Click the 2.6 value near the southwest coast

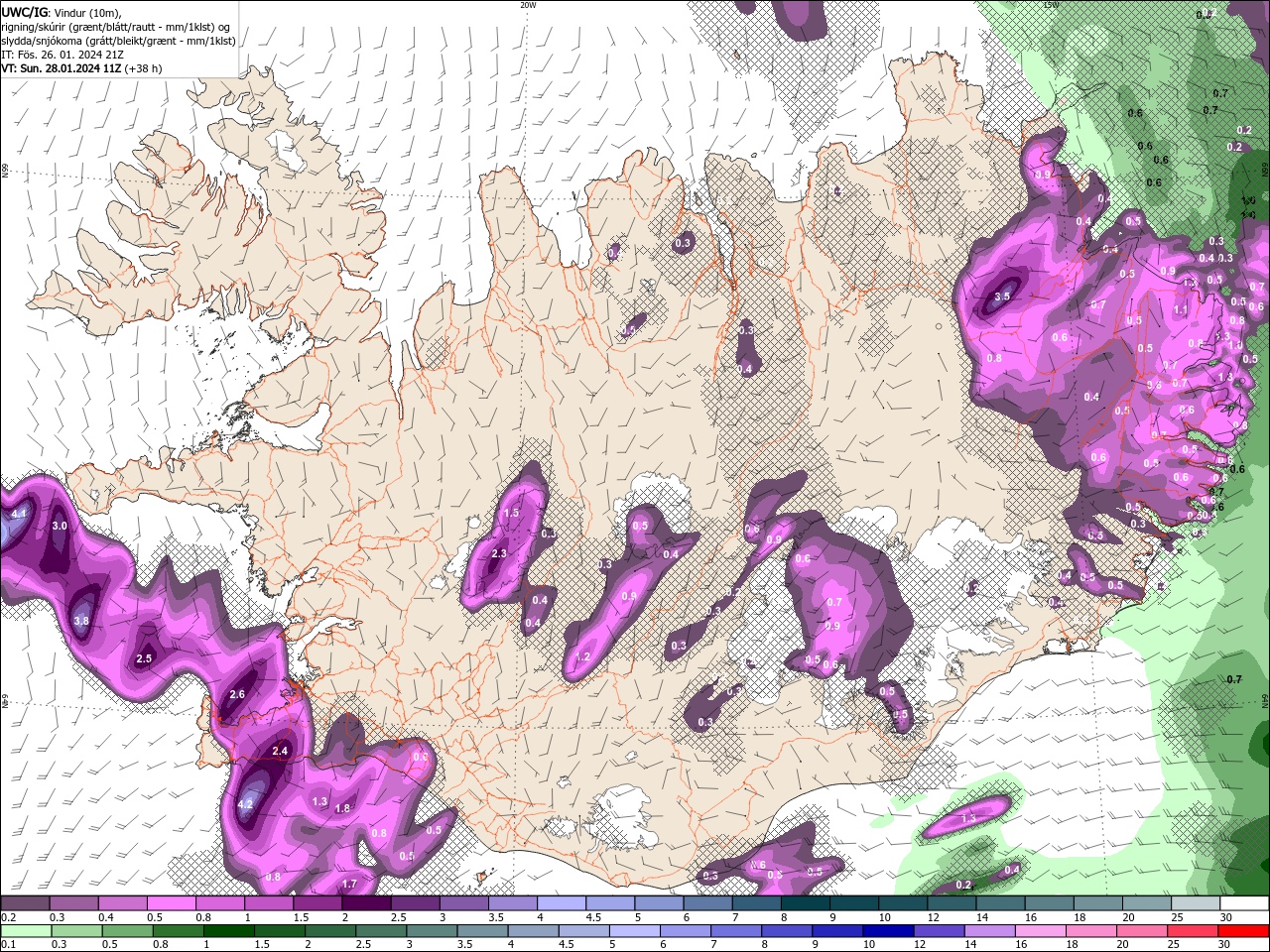[237, 695]
